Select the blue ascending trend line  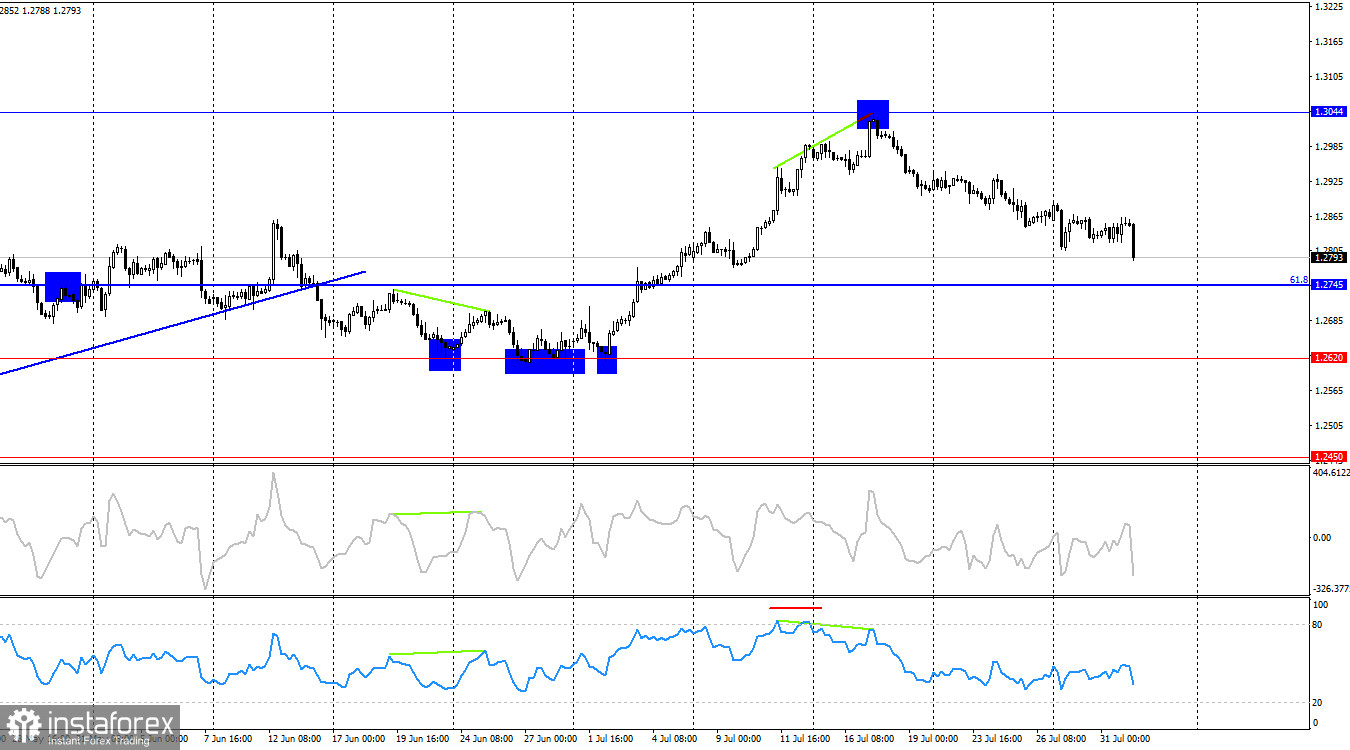coord(182,322)
